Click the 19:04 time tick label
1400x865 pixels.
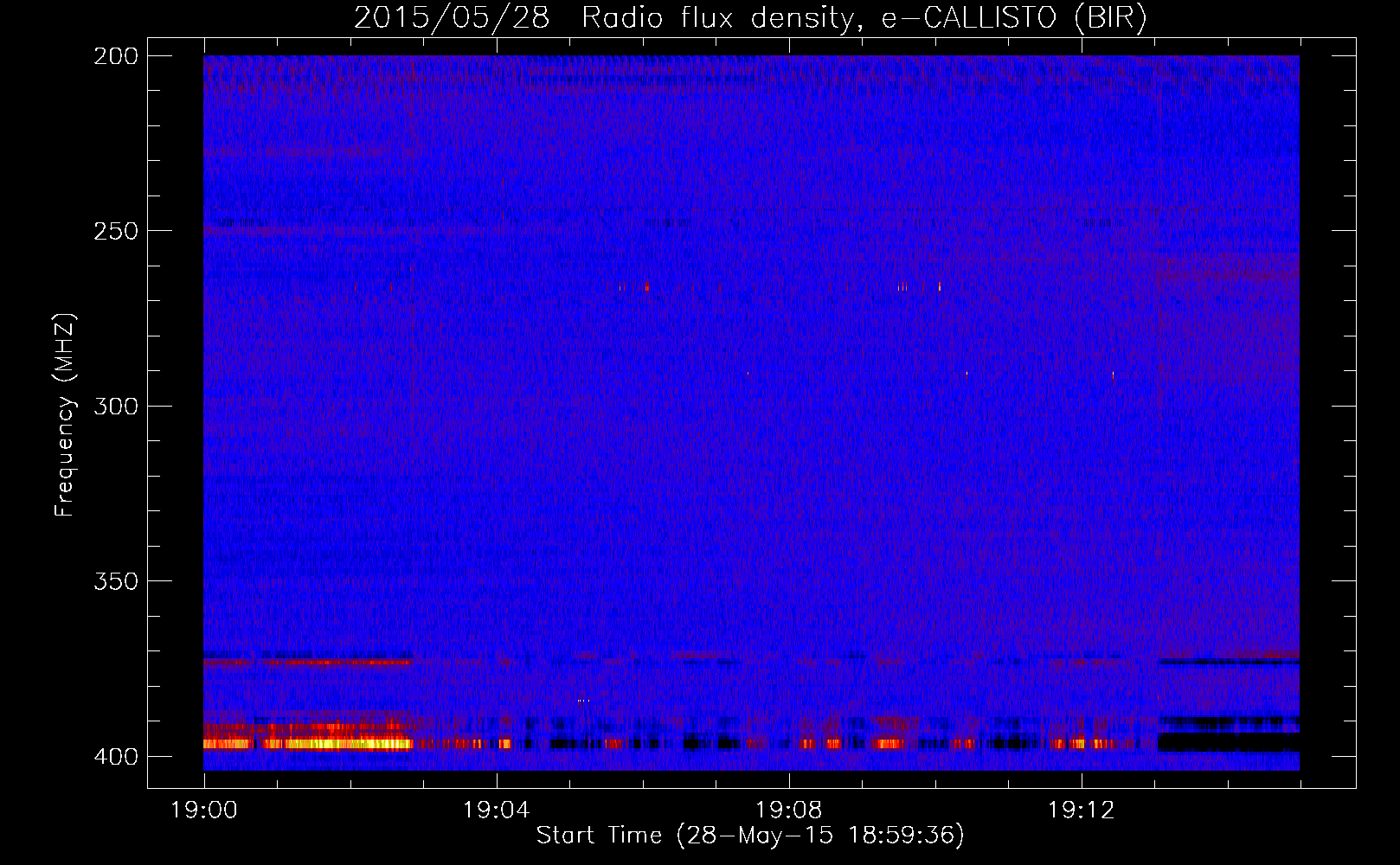pyautogui.click(x=497, y=811)
